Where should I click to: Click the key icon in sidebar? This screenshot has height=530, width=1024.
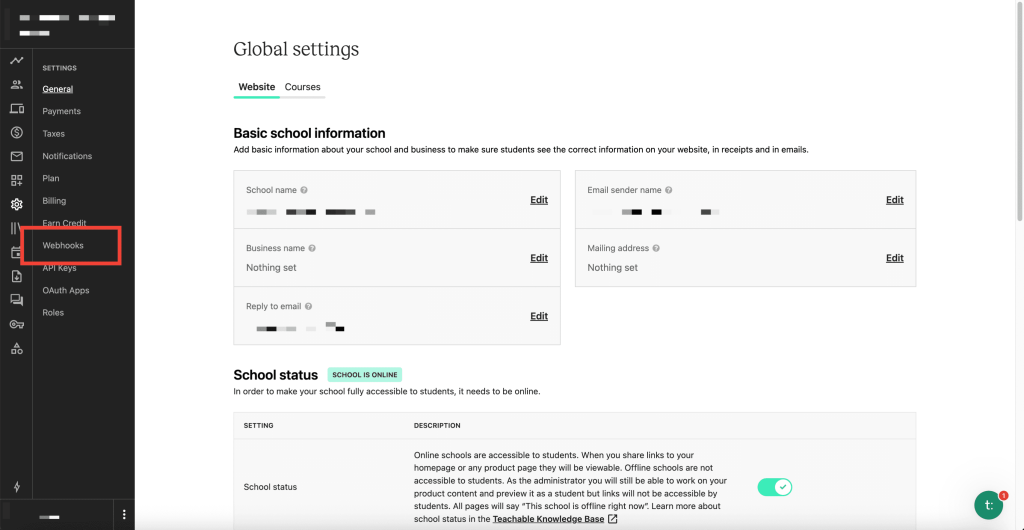point(16,324)
